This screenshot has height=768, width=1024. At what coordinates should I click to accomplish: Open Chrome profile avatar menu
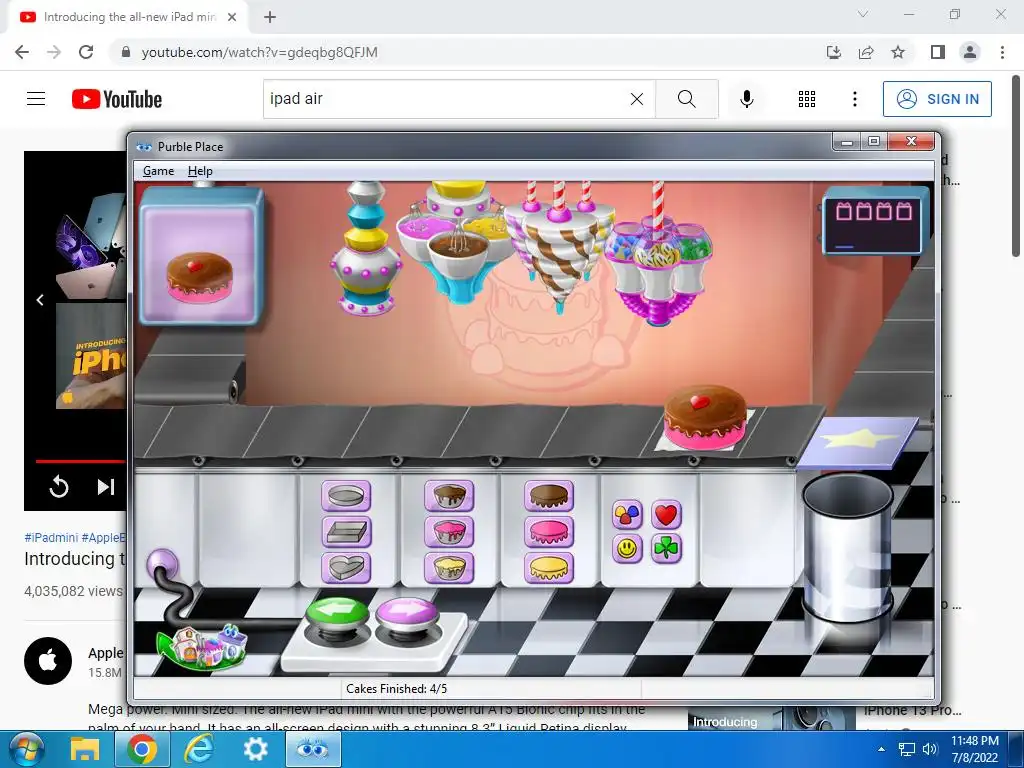[x=970, y=52]
